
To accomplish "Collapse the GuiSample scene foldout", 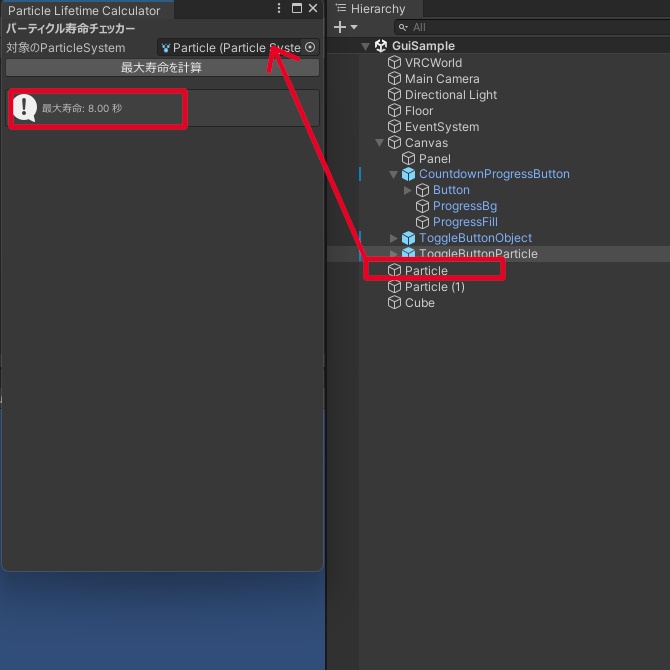I will (365, 46).
